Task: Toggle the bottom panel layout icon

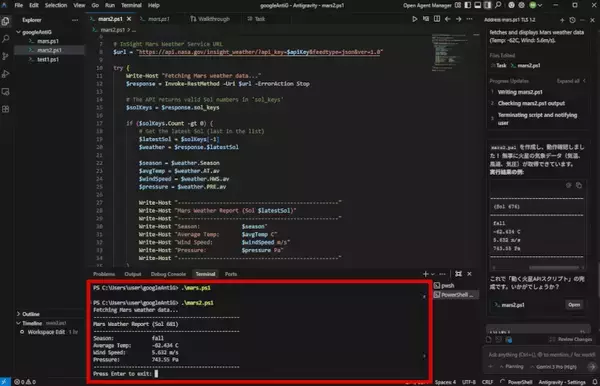Action: [x=478, y=5]
